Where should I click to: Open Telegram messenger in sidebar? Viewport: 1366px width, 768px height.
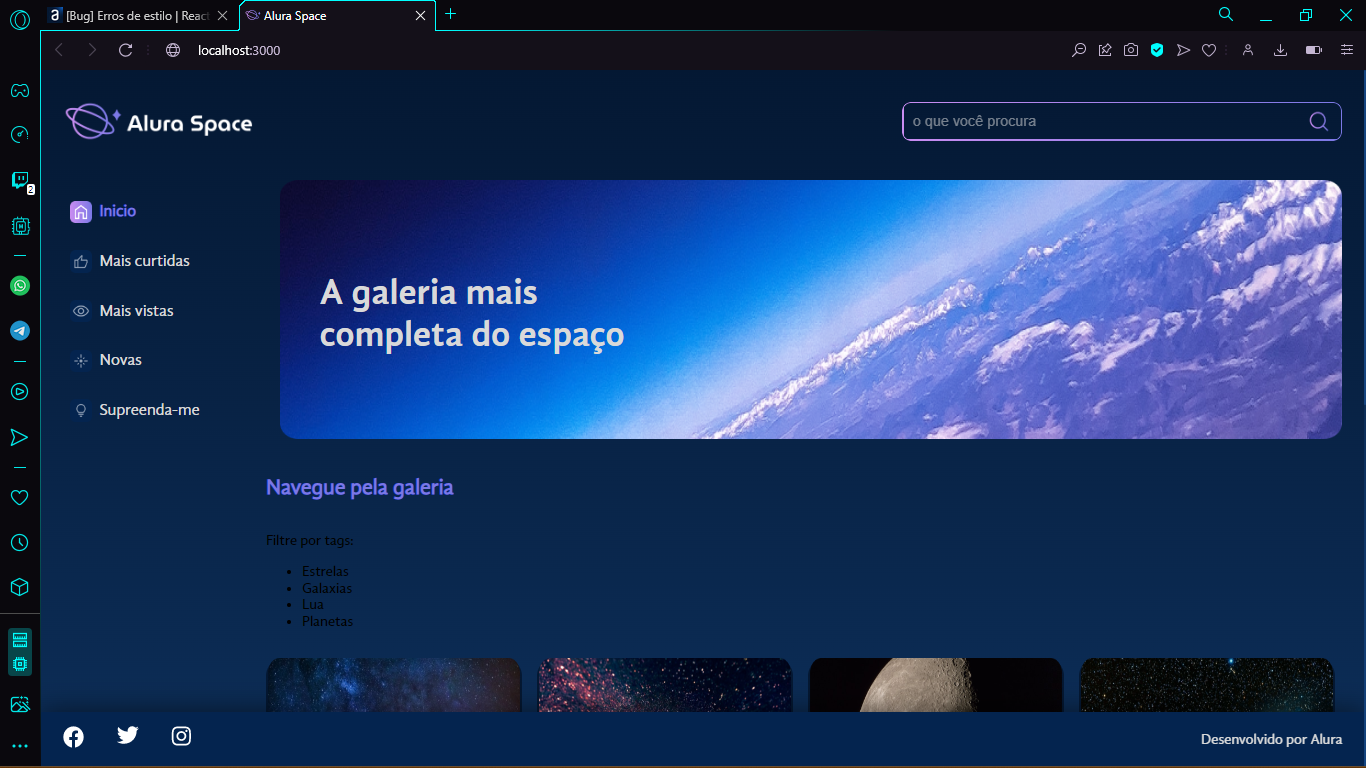19,330
